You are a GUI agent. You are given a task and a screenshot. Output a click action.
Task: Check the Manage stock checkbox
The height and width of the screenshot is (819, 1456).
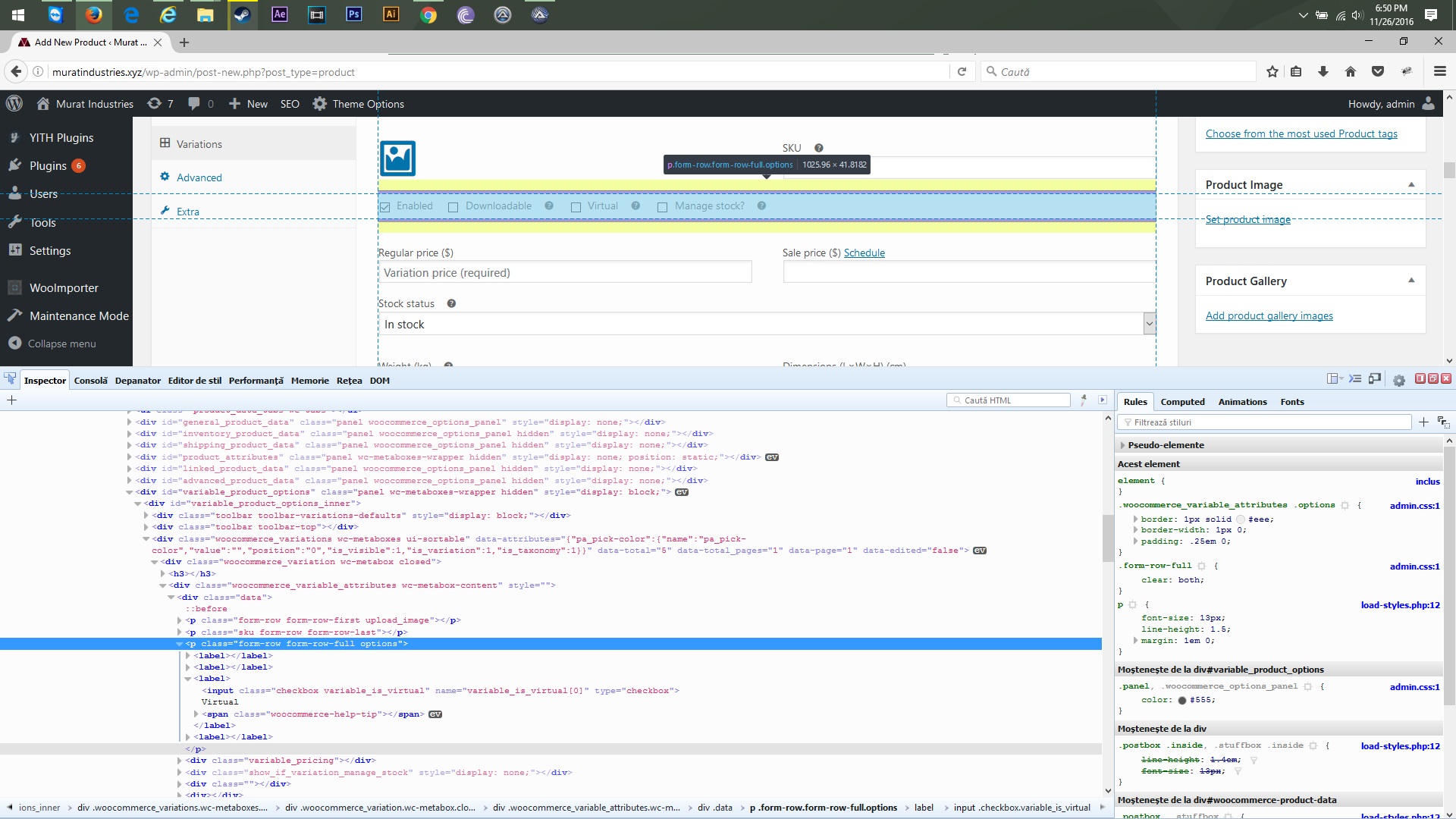(x=662, y=207)
